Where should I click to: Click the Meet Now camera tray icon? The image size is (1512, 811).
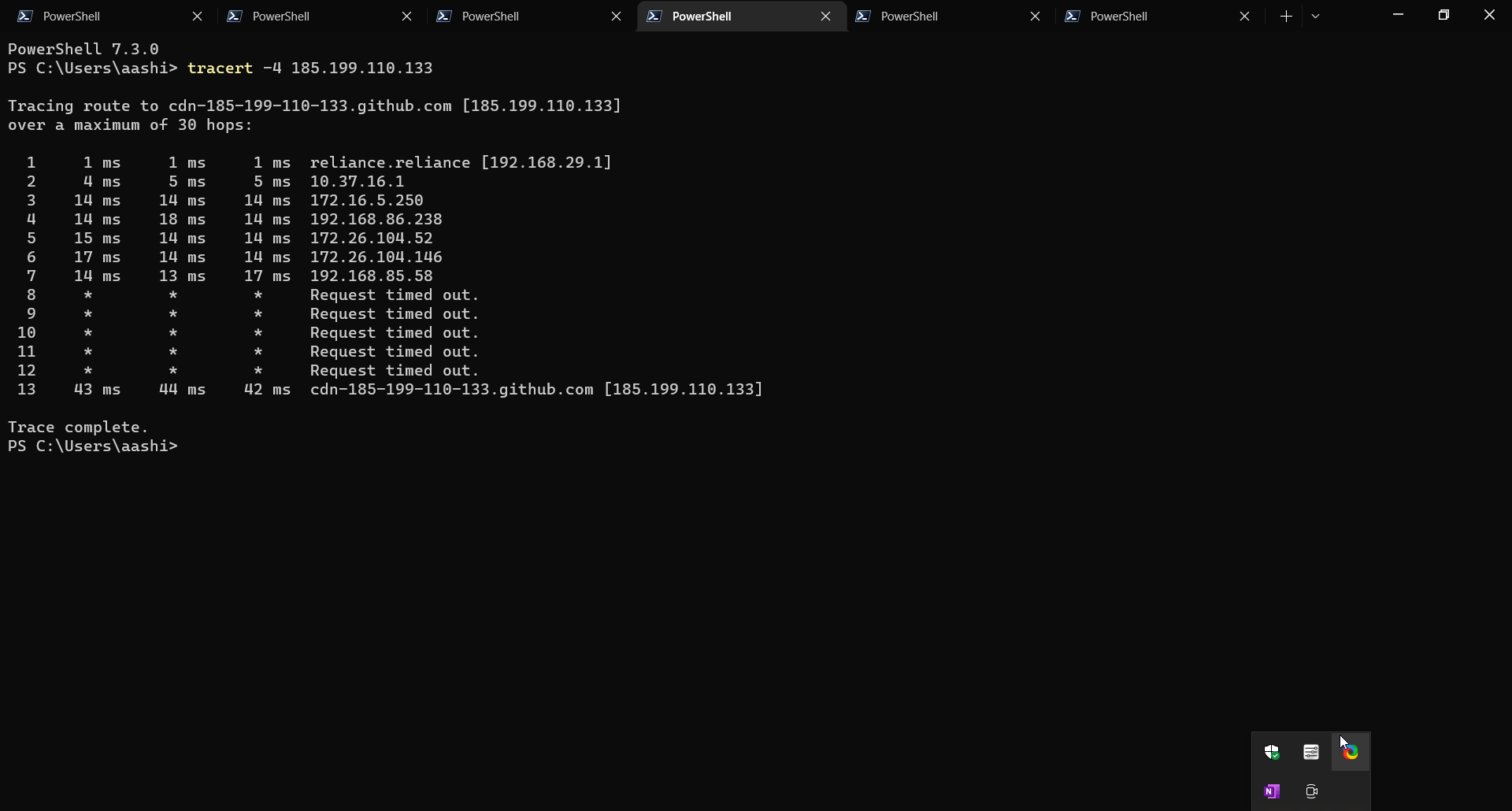(x=1311, y=791)
